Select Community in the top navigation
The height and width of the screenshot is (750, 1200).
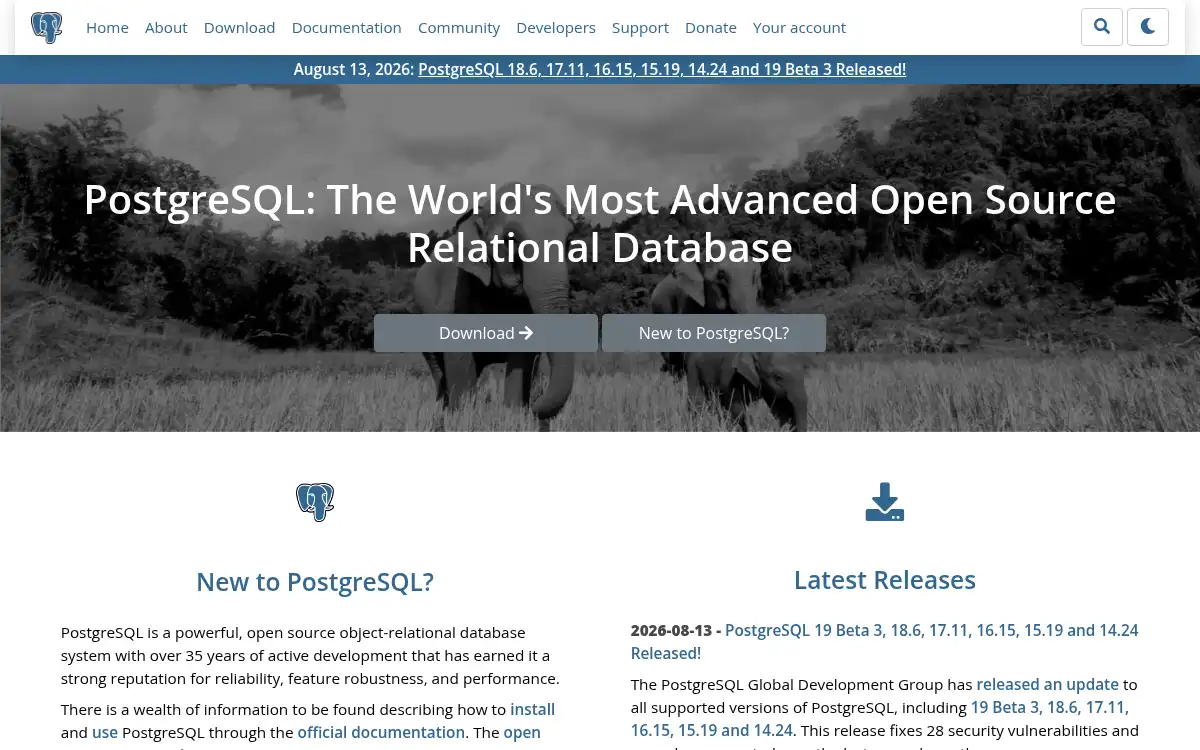click(x=459, y=27)
